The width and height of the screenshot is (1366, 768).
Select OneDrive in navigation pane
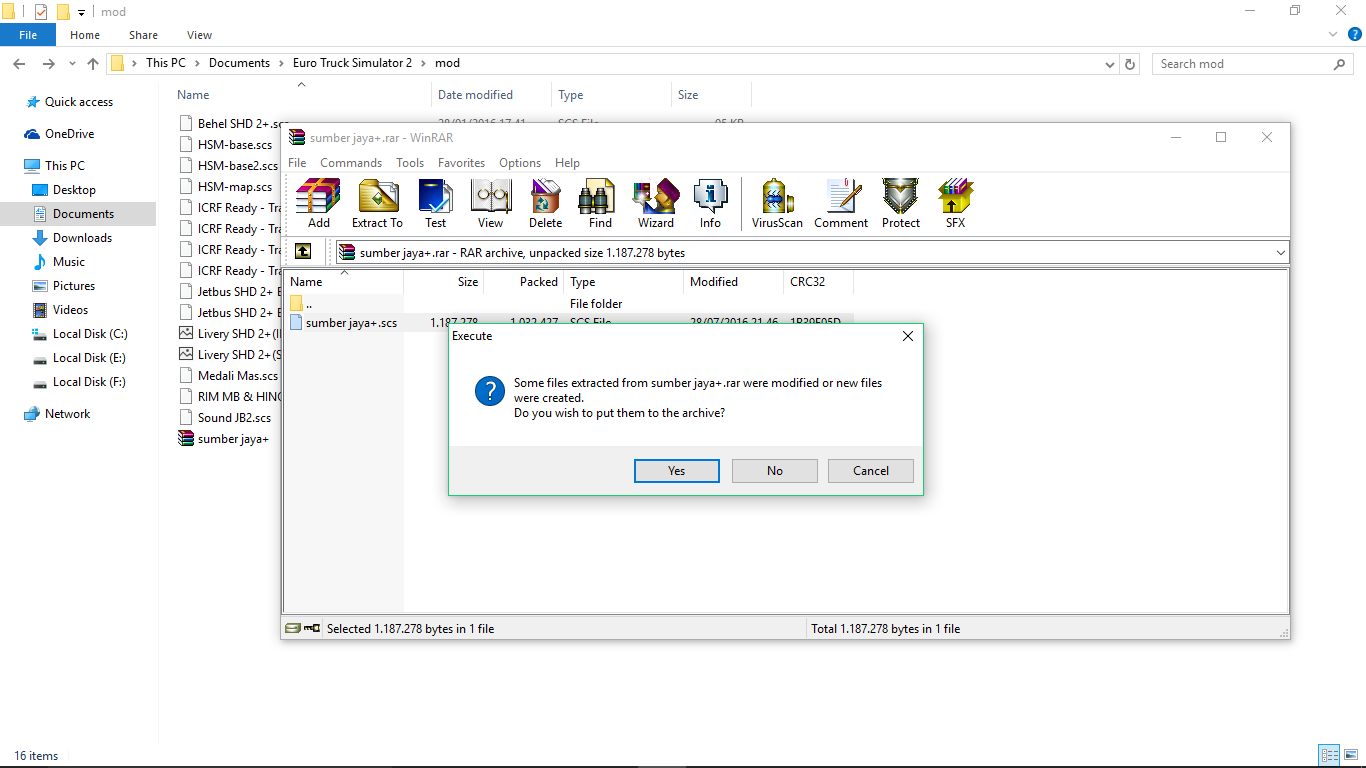pos(69,134)
